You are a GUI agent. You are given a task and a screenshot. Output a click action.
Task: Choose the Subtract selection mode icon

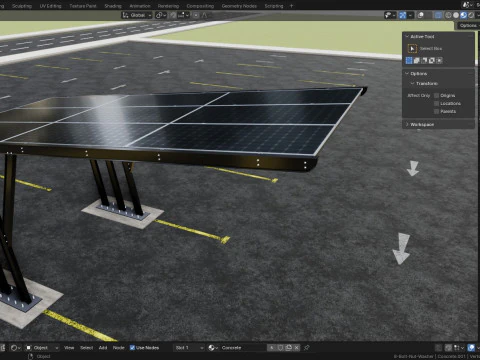pyautogui.click(x=424, y=60)
